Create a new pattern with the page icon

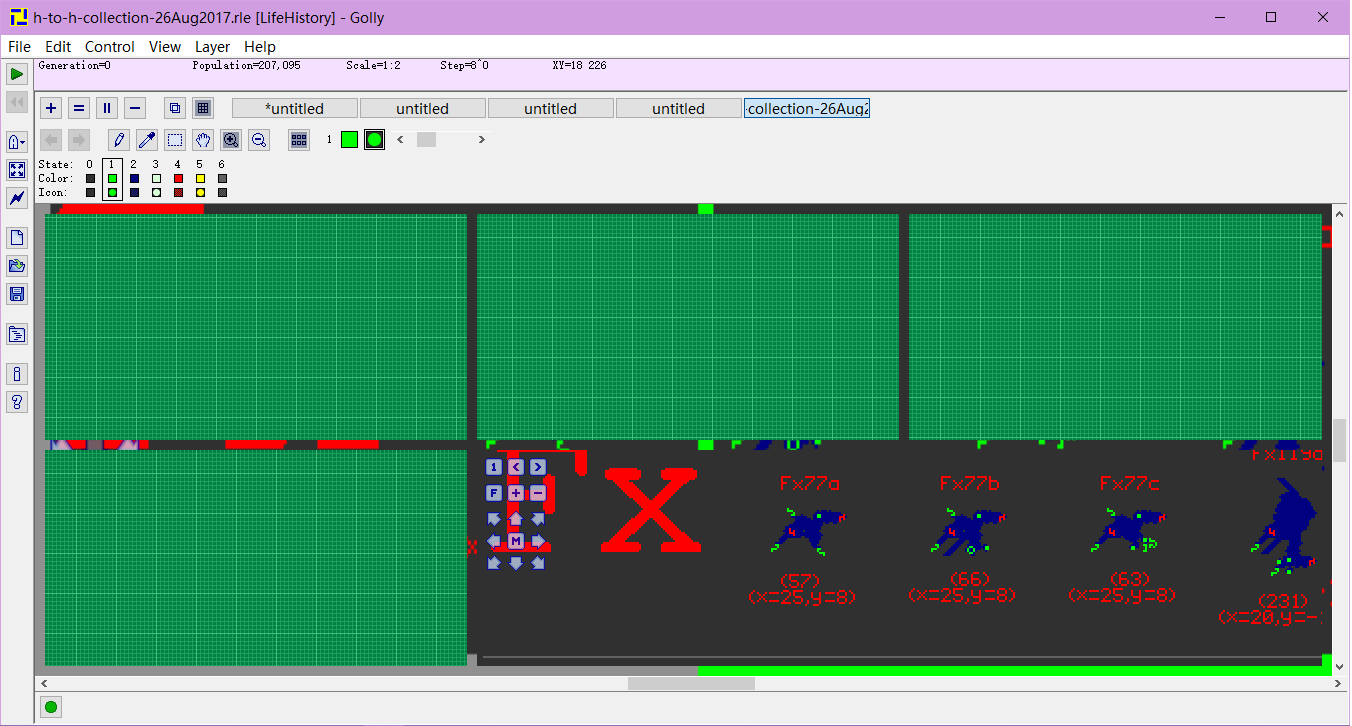pyautogui.click(x=17, y=238)
